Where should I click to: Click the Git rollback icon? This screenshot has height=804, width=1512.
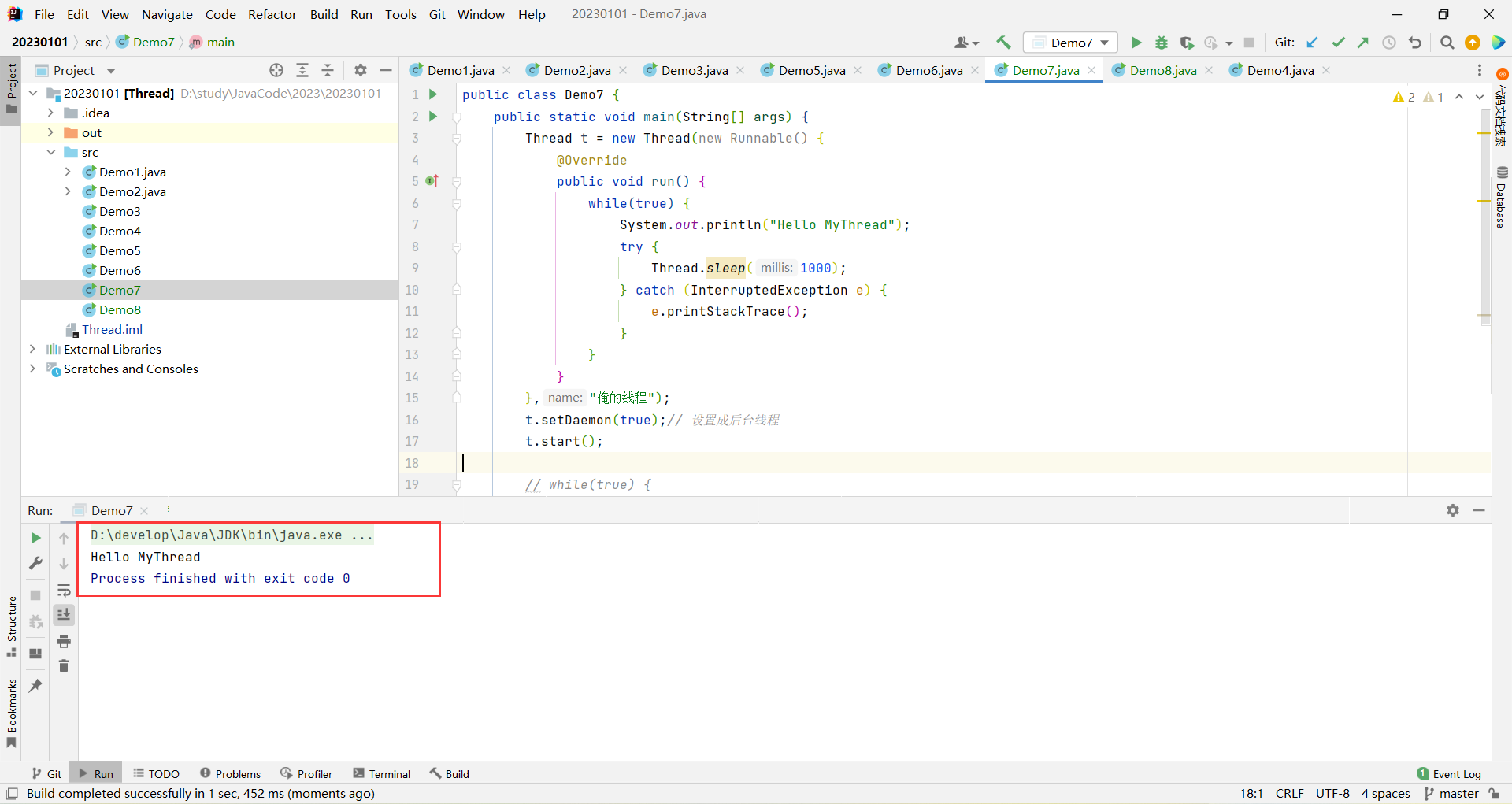click(1415, 43)
